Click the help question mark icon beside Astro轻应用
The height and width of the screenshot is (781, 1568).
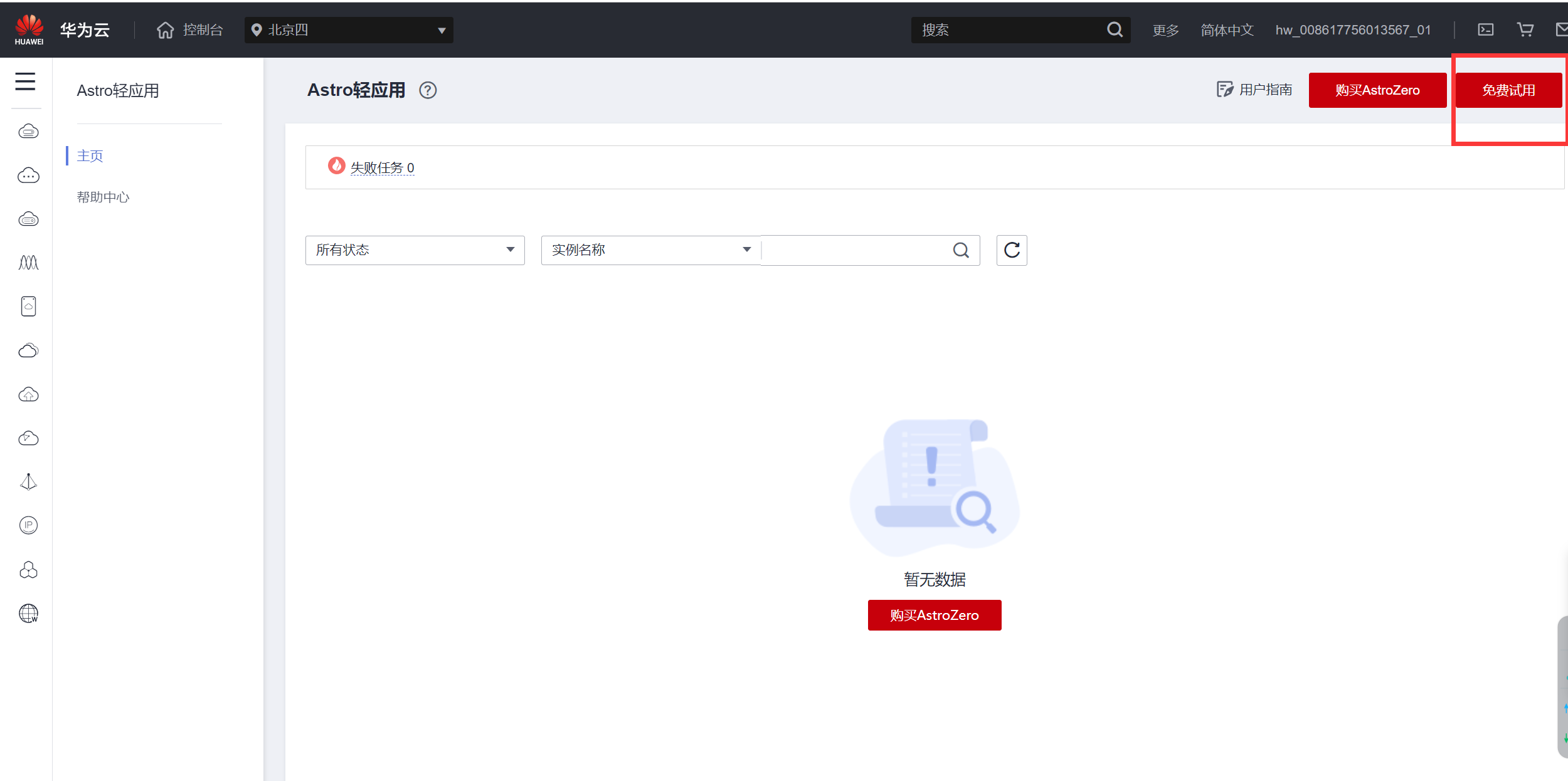[x=428, y=90]
